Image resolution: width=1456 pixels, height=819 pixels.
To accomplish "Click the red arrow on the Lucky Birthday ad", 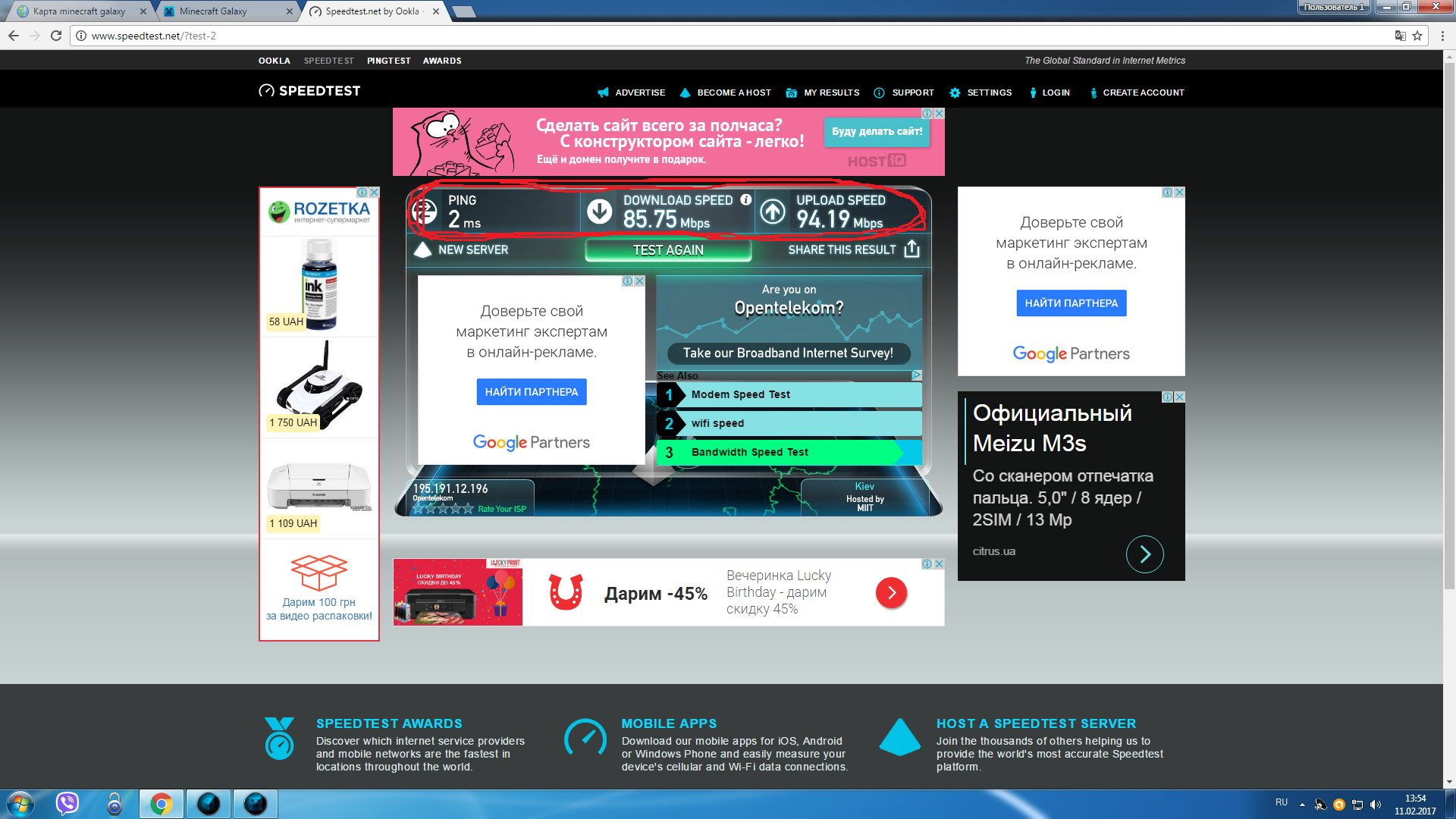I will pyautogui.click(x=892, y=592).
